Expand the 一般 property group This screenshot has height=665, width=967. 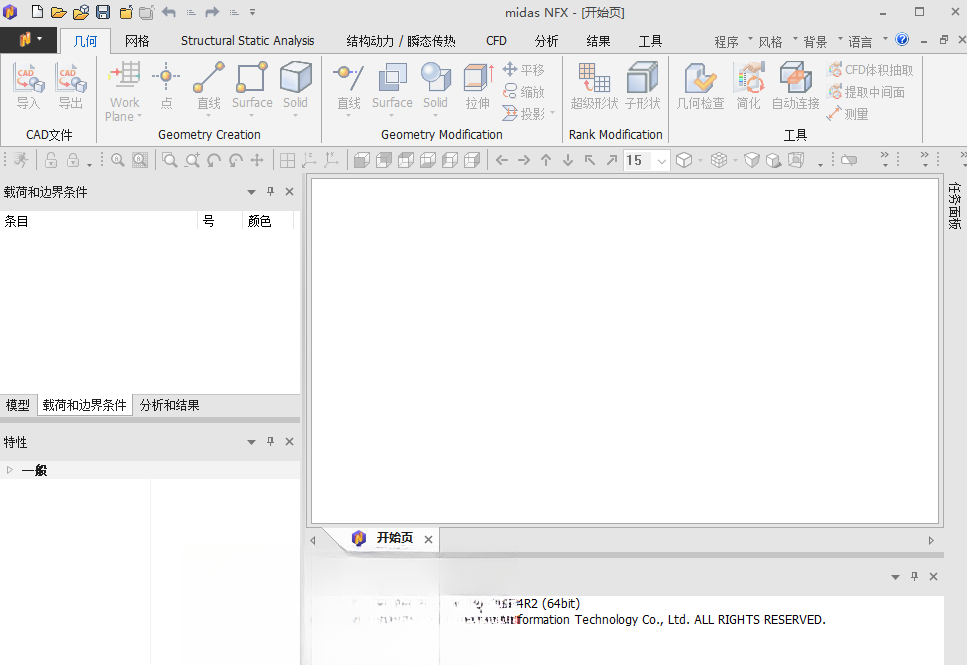(9, 470)
